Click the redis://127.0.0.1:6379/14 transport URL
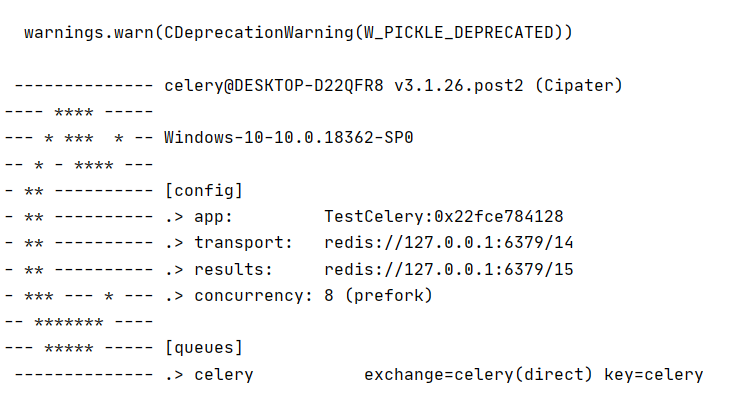Image resolution: width=744 pixels, height=419 pixels. coord(448,243)
